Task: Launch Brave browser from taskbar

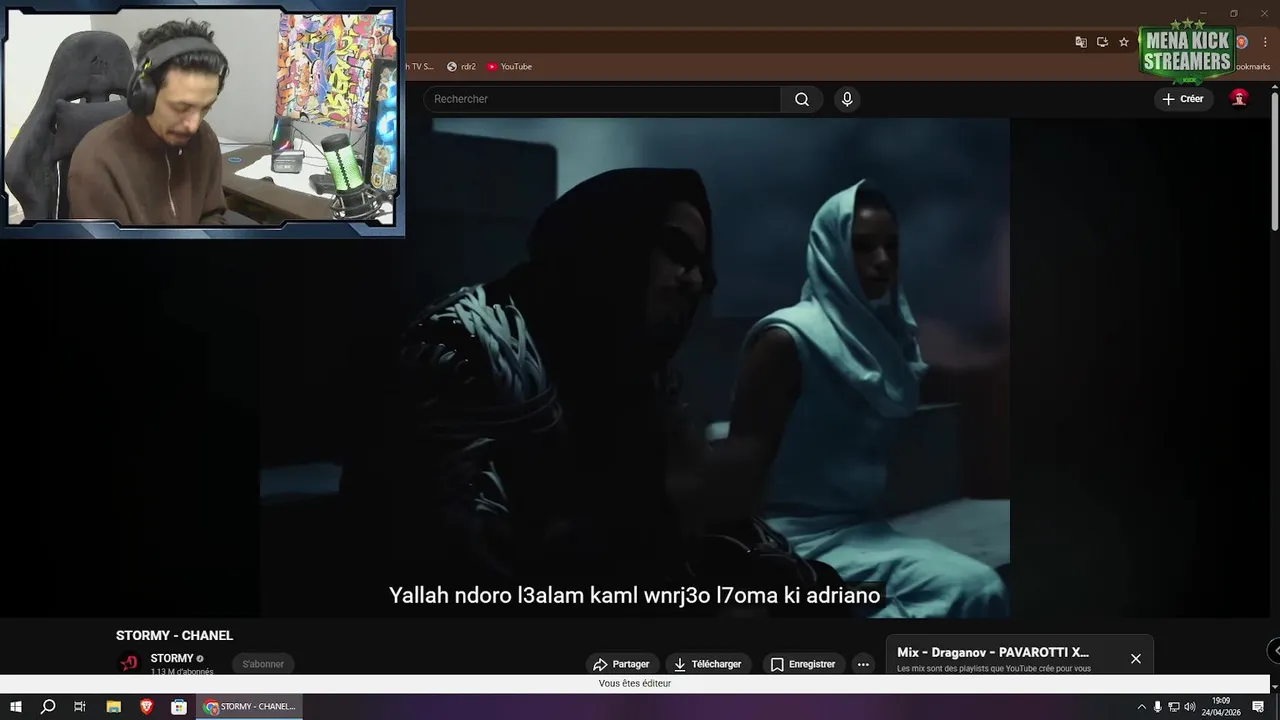Action: (x=147, y=707)
